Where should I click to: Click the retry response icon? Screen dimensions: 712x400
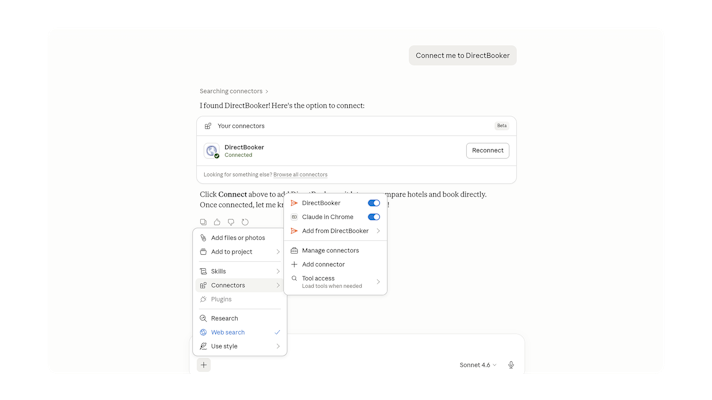[245, 222]
